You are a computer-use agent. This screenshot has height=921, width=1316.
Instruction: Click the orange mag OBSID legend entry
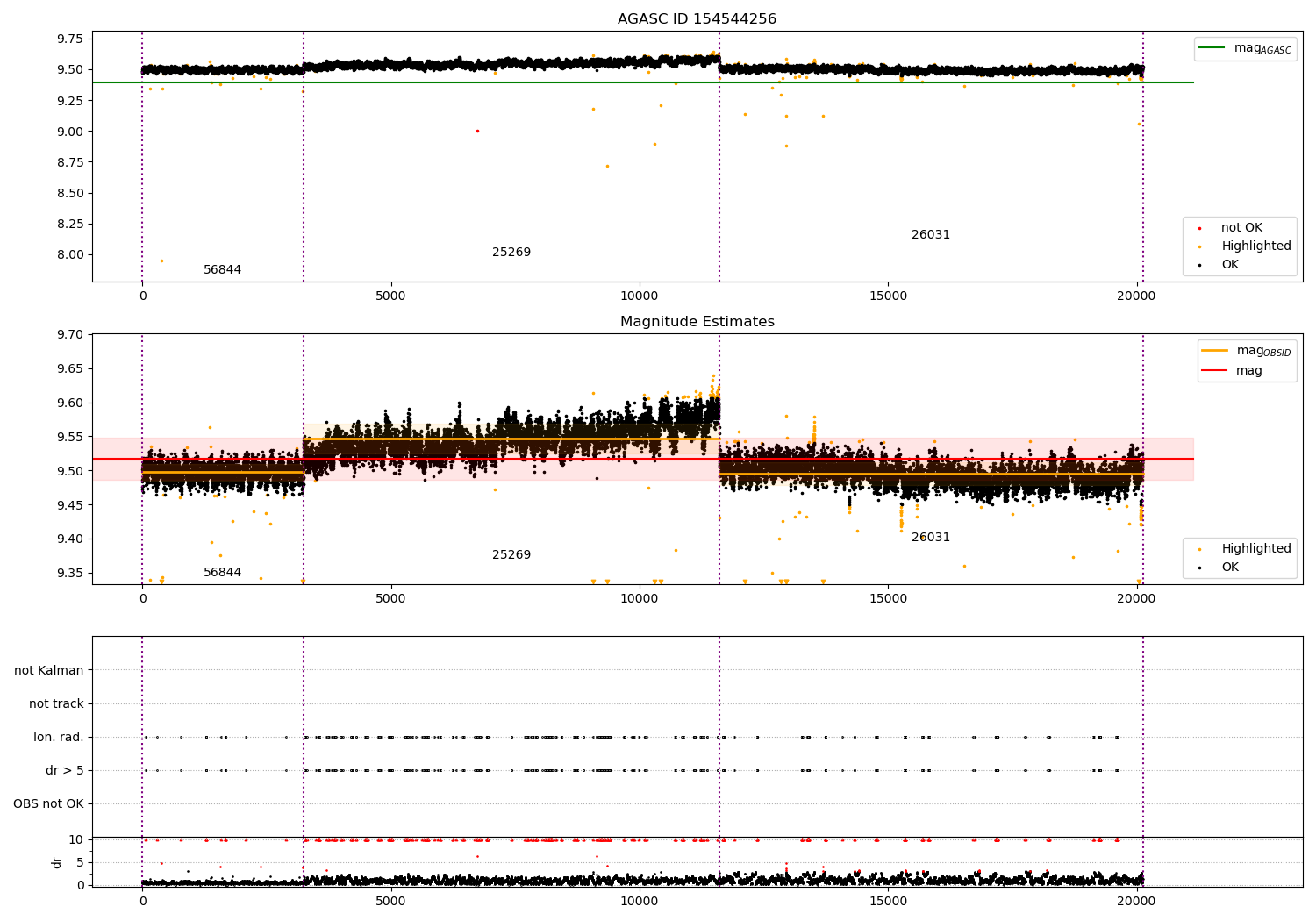(x=1248, y=351)
